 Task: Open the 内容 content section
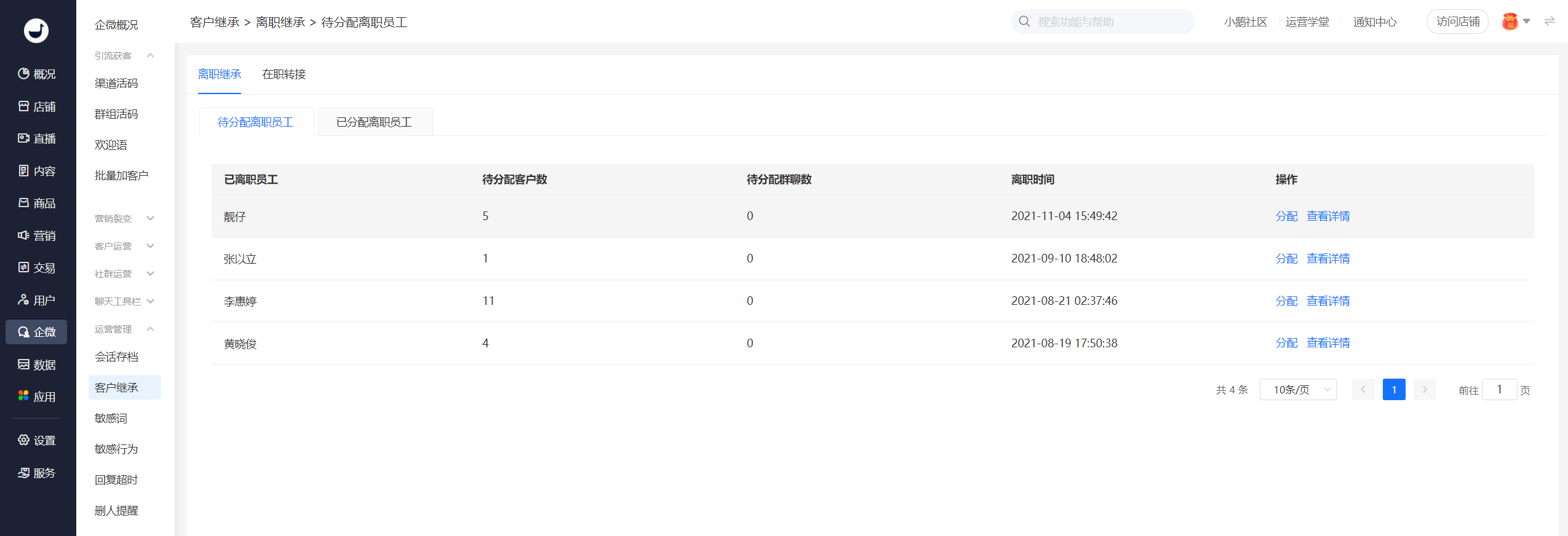point(37,171)
